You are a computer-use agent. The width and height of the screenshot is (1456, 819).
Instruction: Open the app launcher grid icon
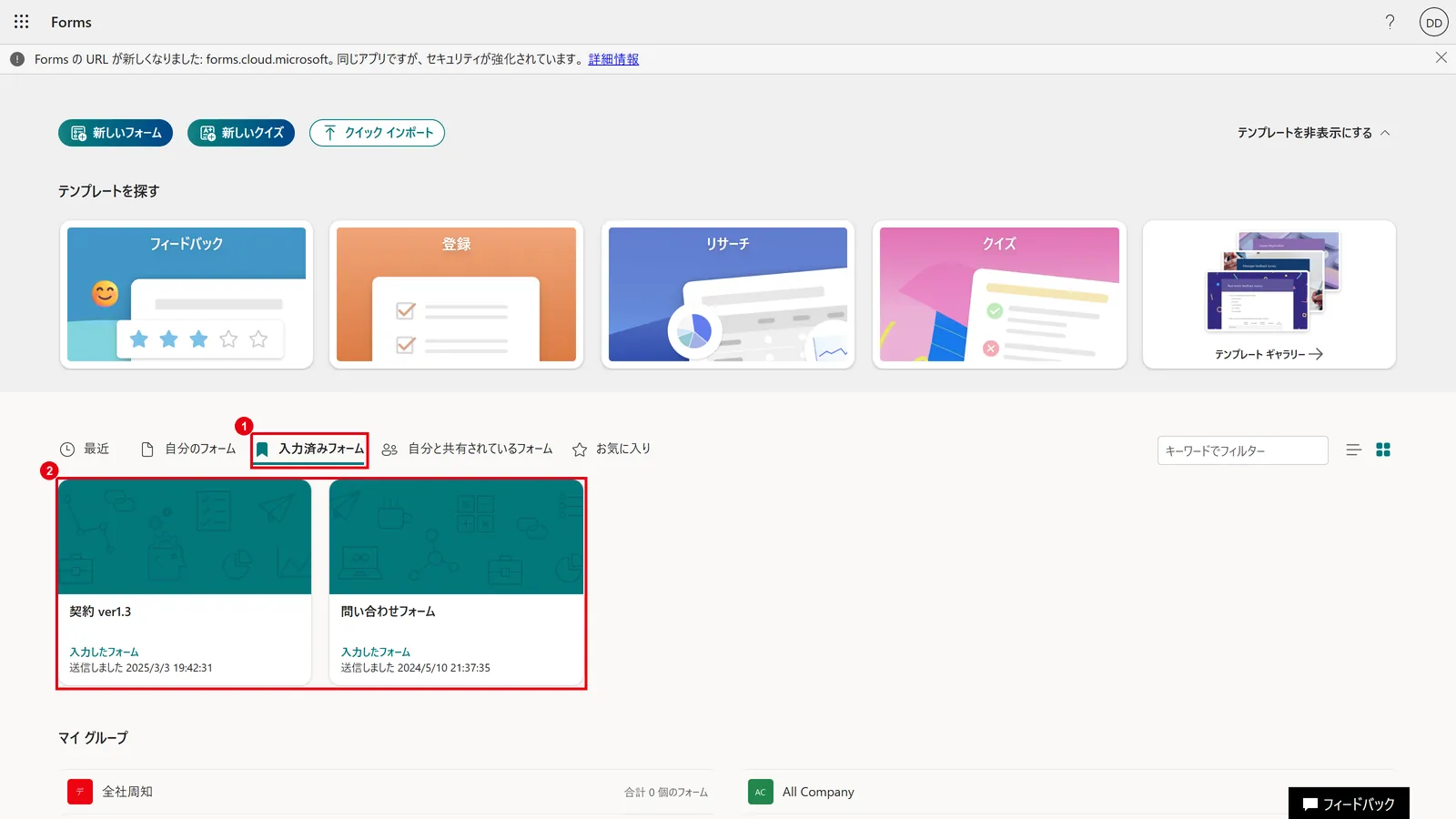click(22, 22)
